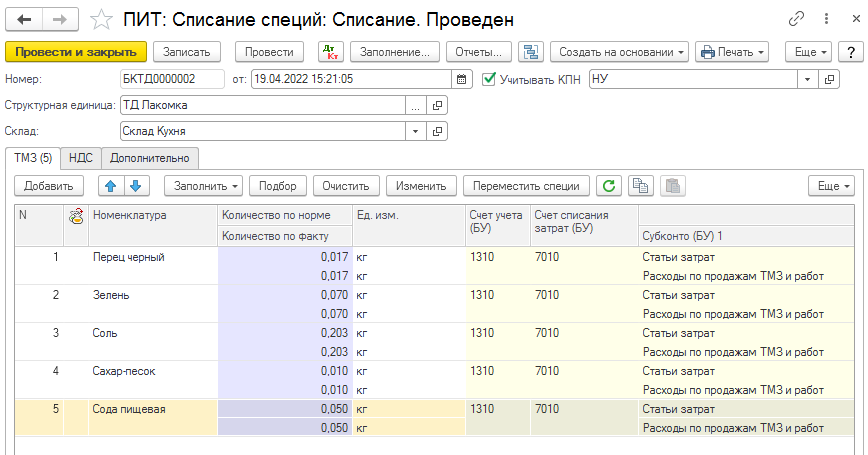The image size is (868, 455).
Task: Open the Дополнительно tab
Action: pyautogui.click(x=150, y=157)
